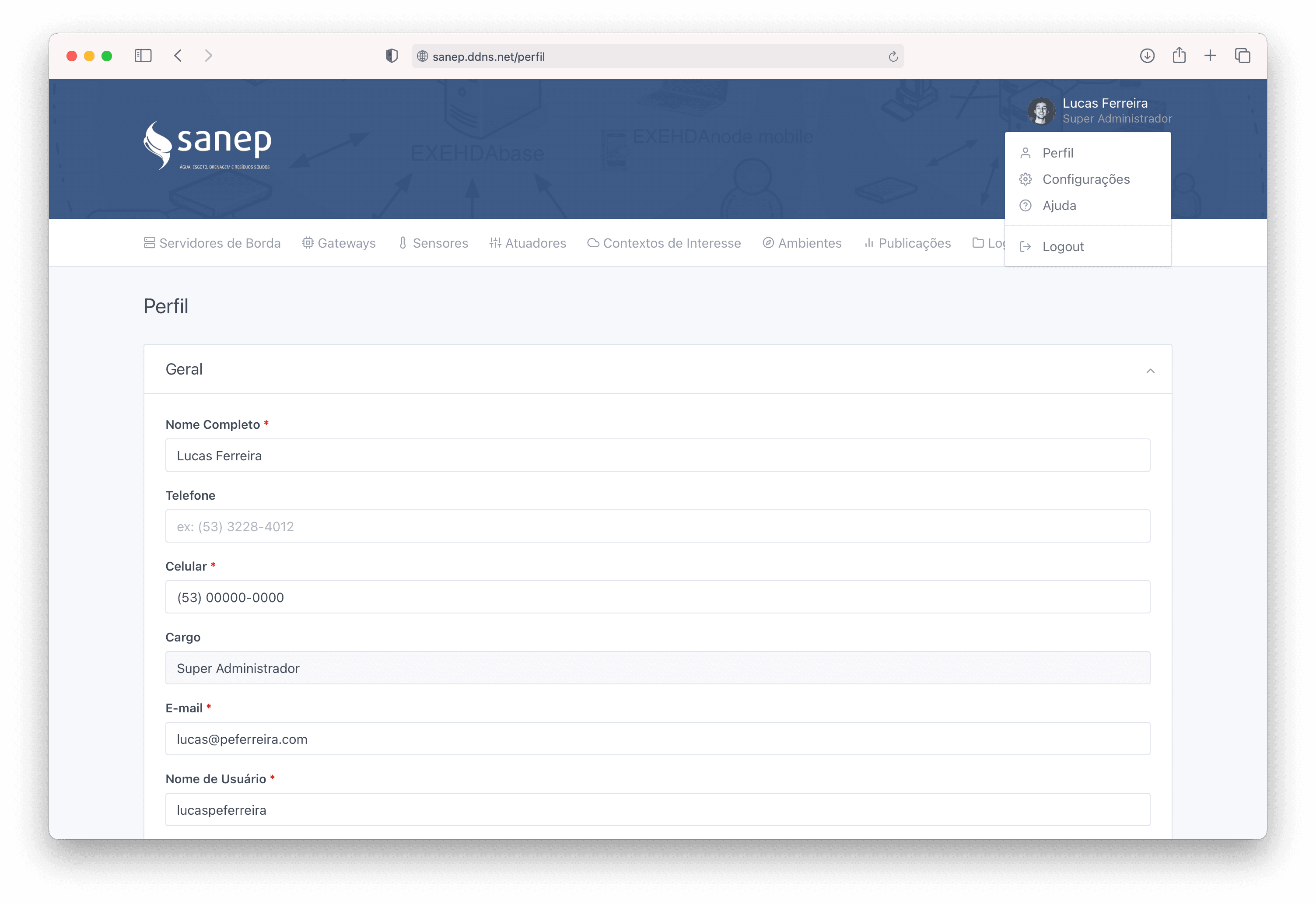Click the Safari sidebar toggle icon
The width and height of the screenshot is (1316, 904).
(x=143, y=56)
